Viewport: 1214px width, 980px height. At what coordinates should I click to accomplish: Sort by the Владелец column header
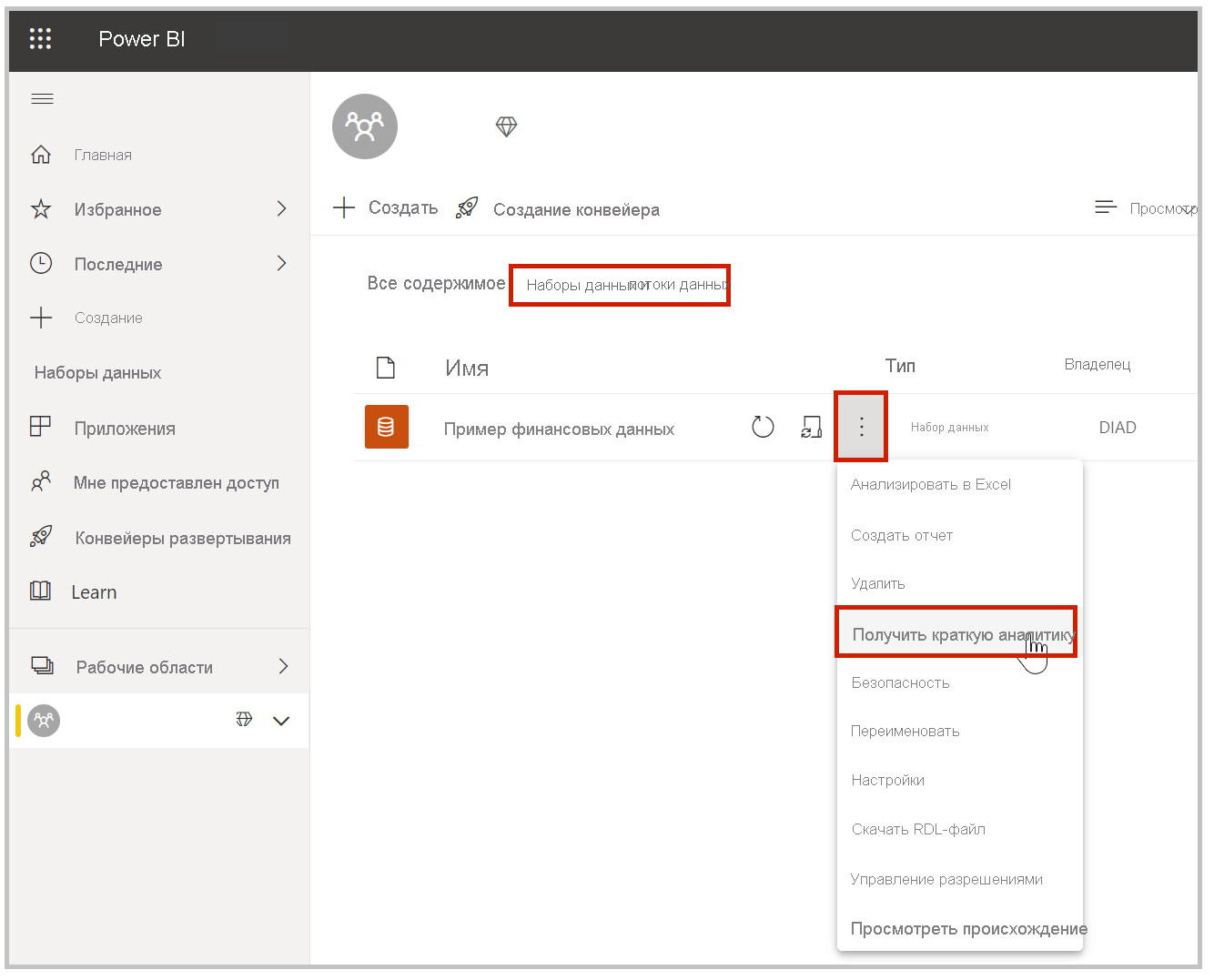click(x=1098, y=364)
